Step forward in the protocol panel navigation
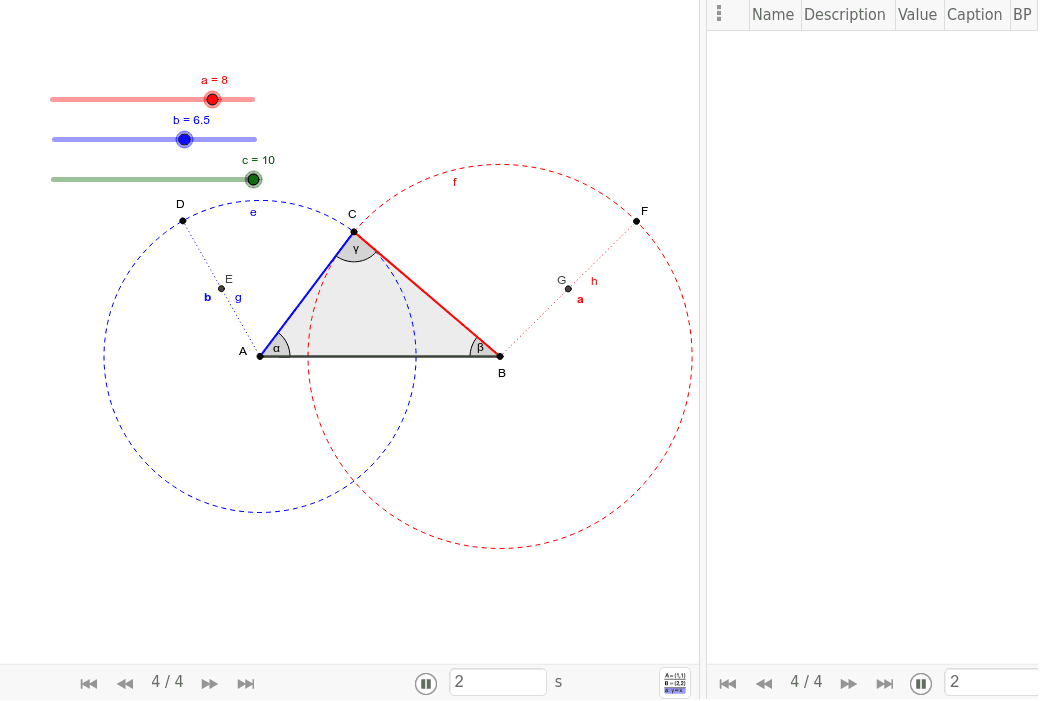1040x701 pixels. pyautogui.click(x=848, y=684)
